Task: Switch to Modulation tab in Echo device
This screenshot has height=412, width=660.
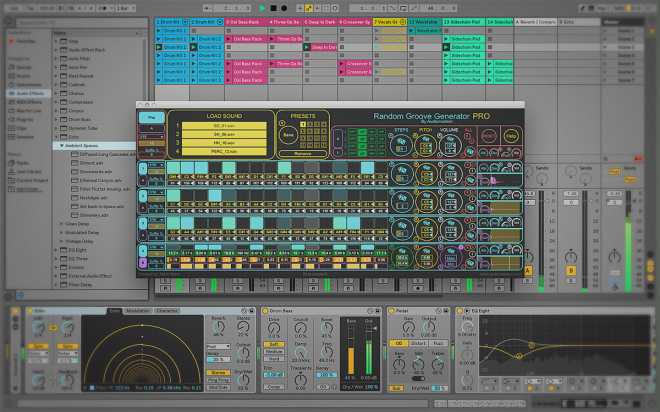Action: click(x=138, y=311)
